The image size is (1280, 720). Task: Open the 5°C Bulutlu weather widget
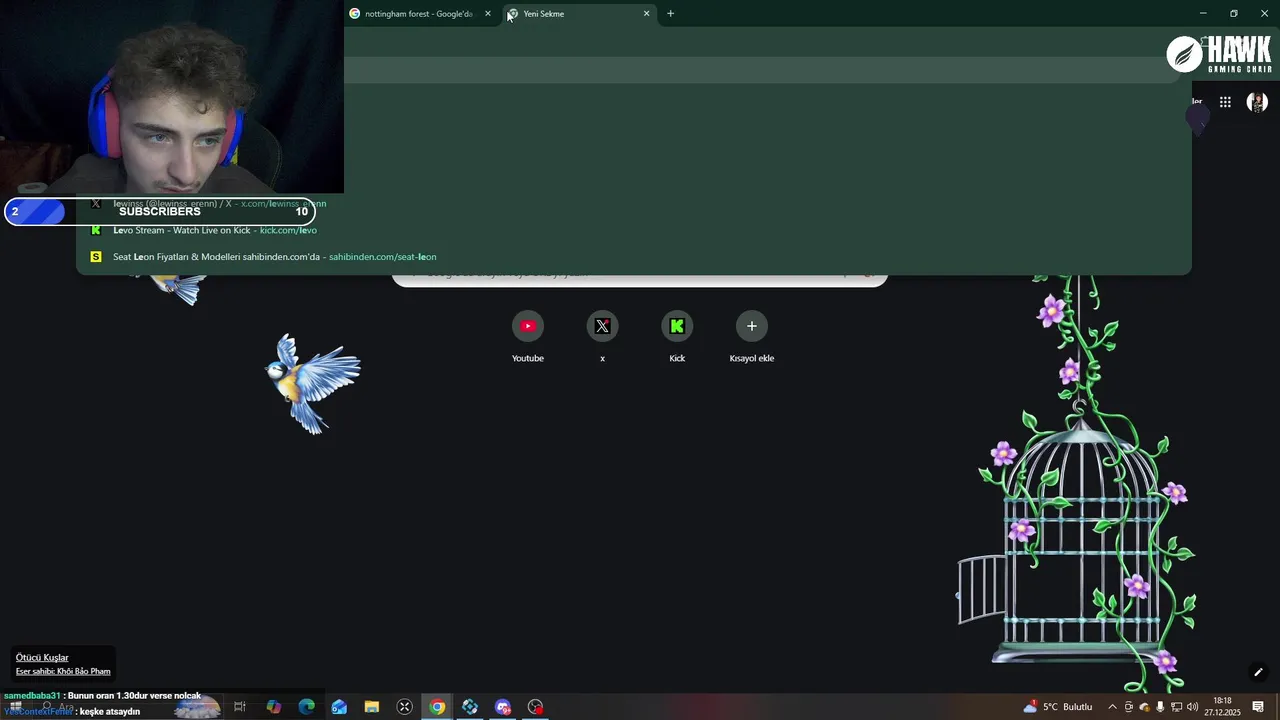pos(1058,707)
